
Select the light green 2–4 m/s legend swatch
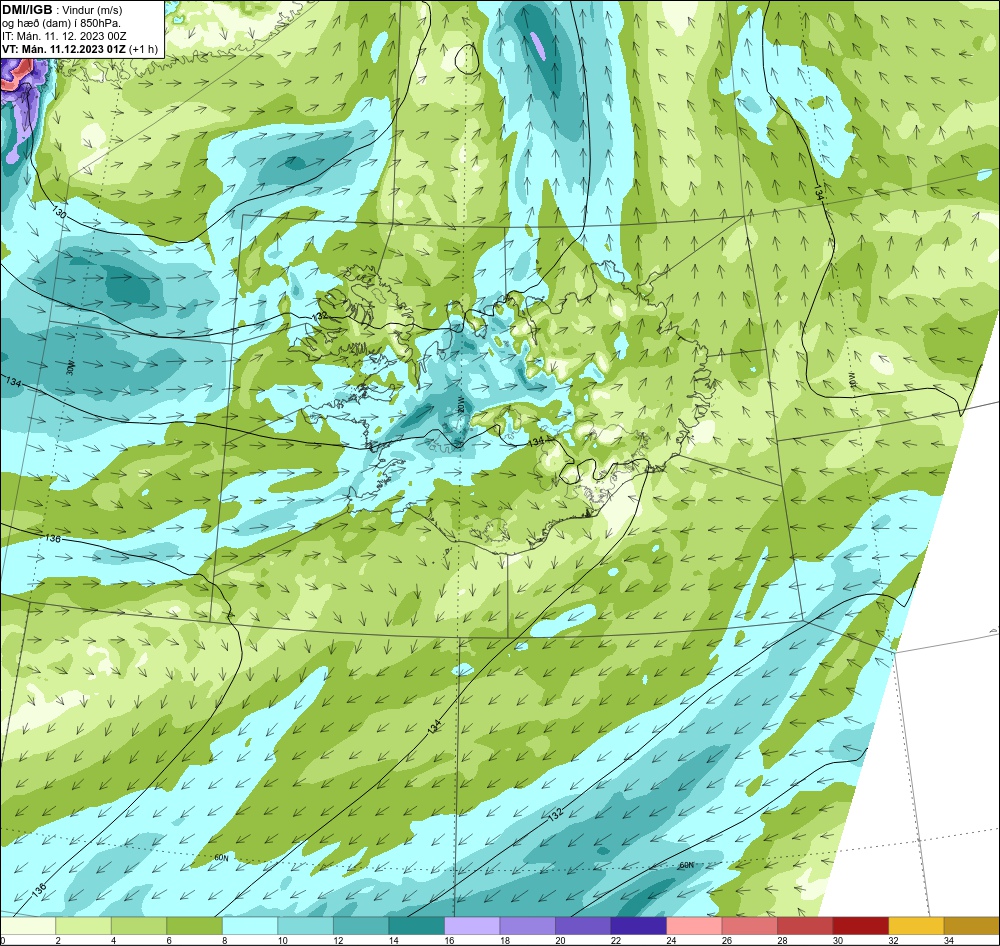(x=84, y=926)
